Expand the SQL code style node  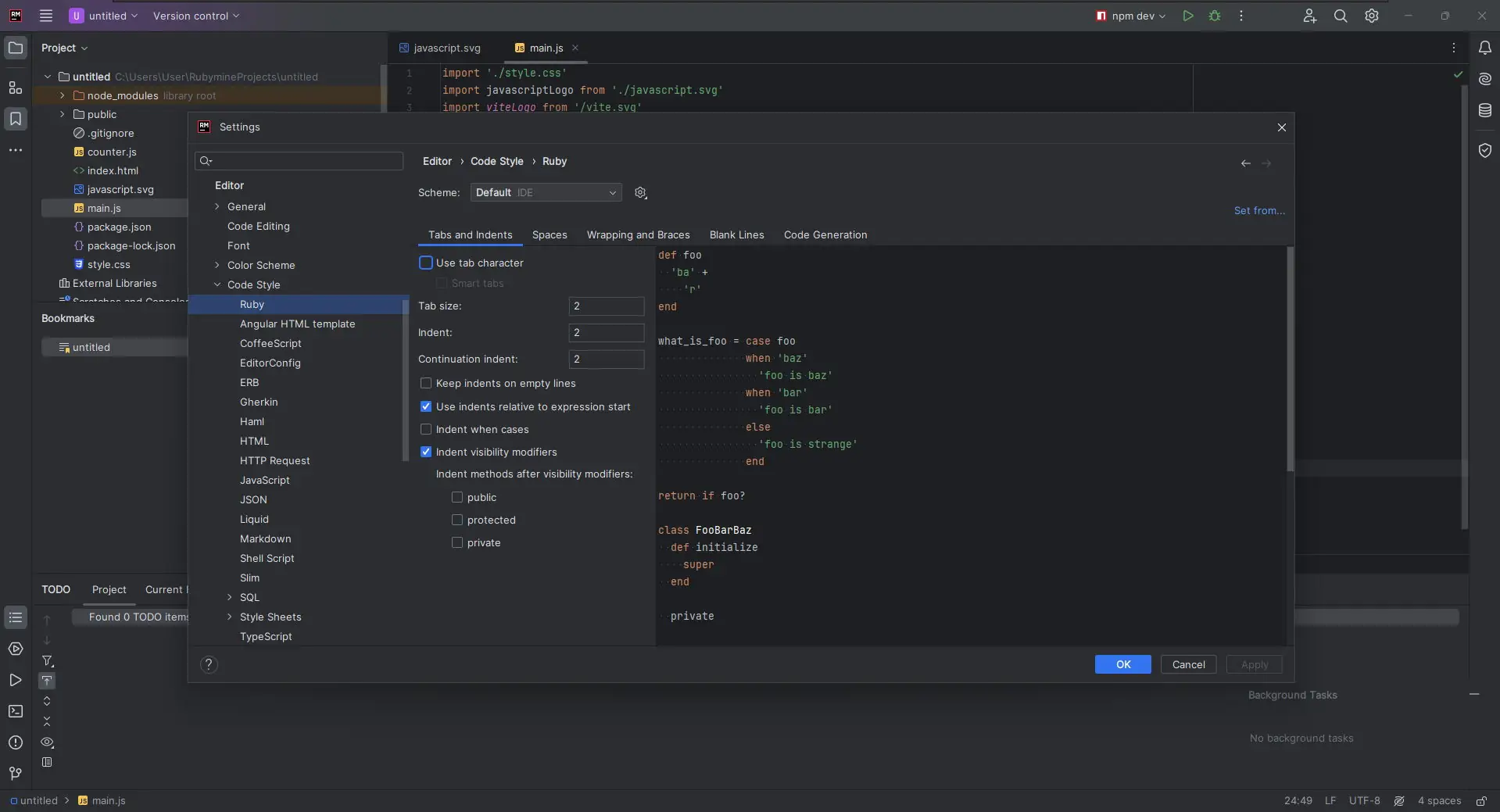pyautogui.click(x=230, y=597)
